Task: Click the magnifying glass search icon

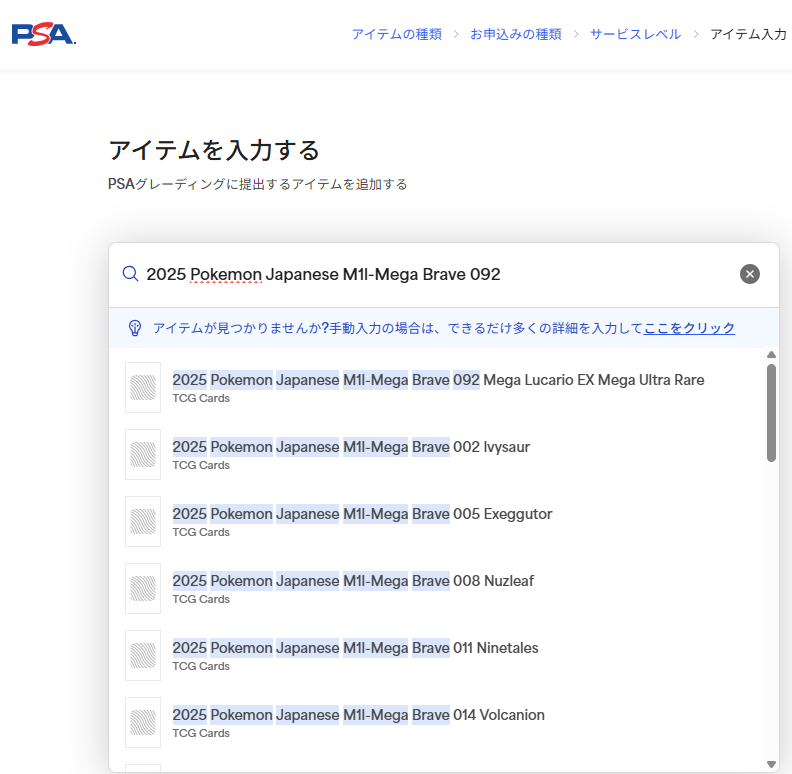Action: (x=130, y=274)
